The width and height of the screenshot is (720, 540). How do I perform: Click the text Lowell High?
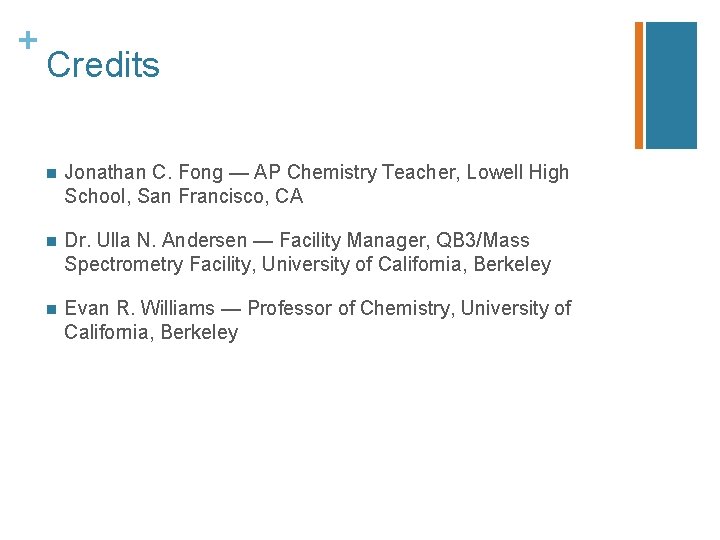coord(518,172)
